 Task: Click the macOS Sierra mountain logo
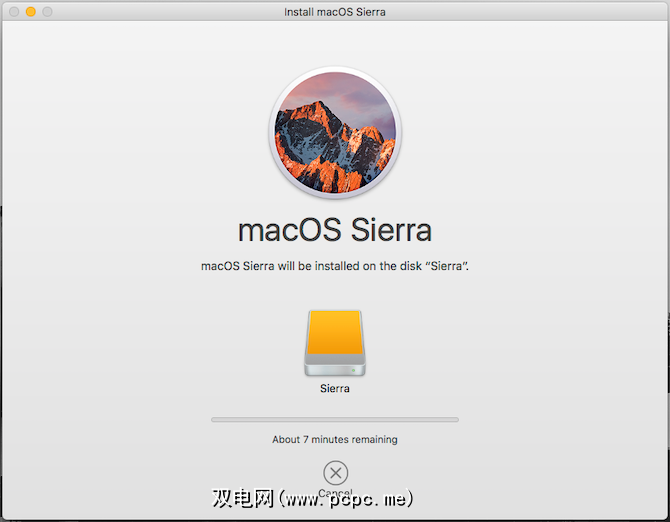[x=335, y=132]
